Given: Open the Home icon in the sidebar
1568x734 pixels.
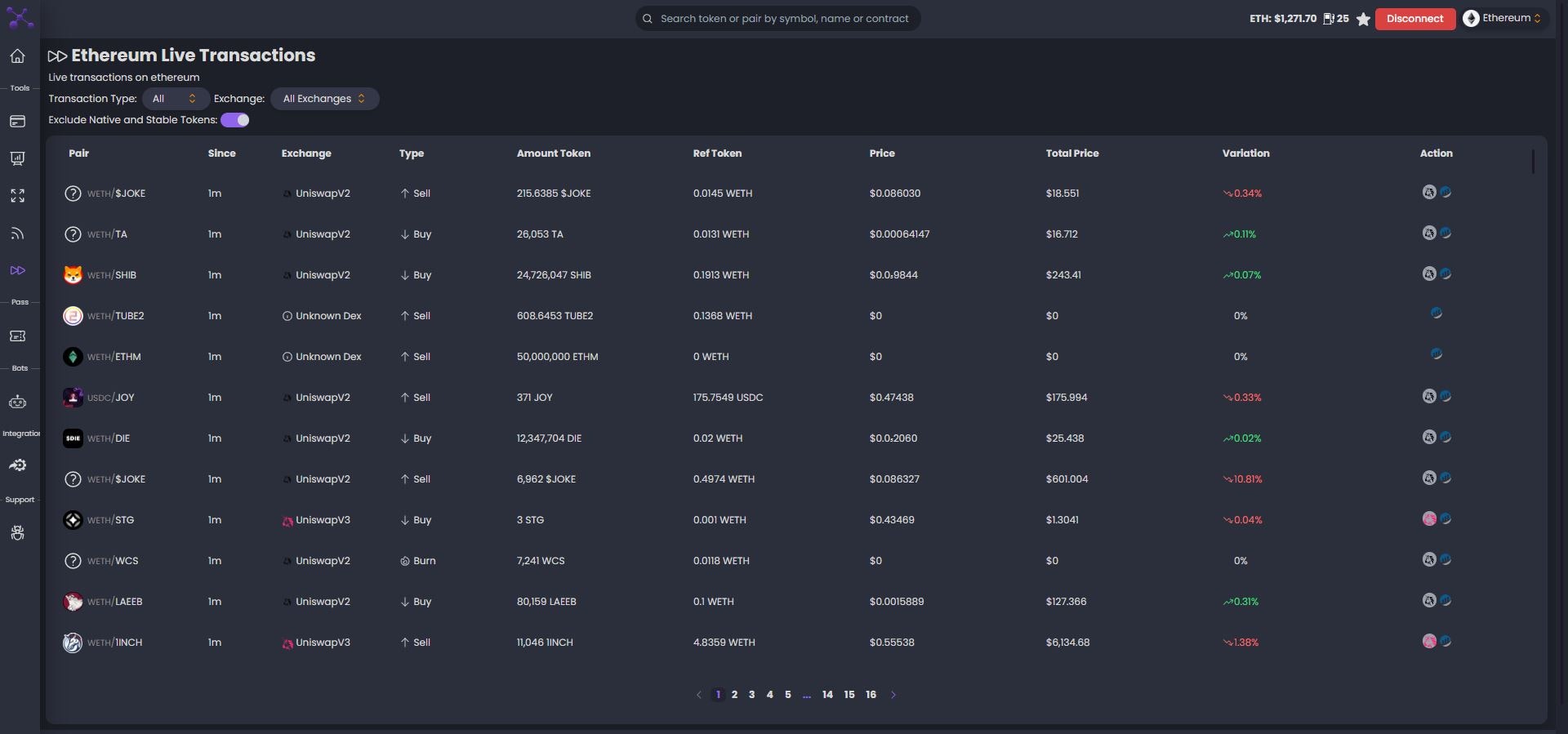Looking at the screenshot, I should [17, 56].
